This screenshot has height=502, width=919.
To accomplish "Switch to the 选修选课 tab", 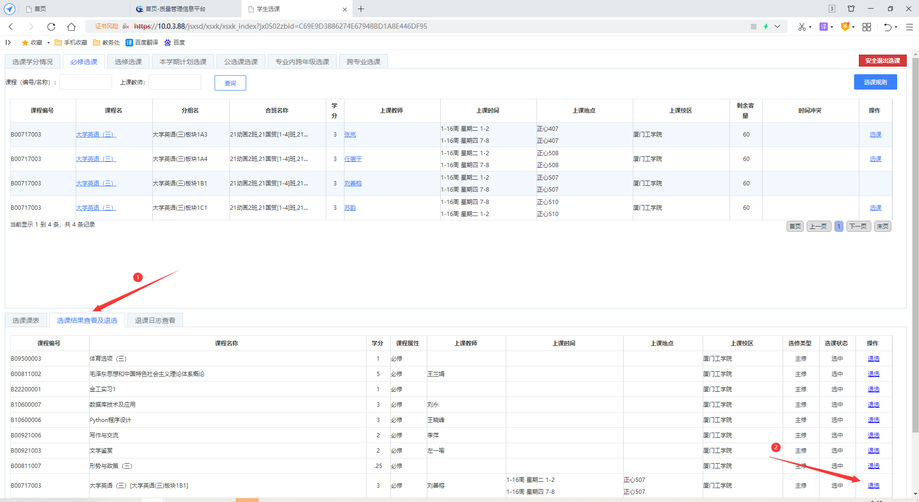I will [128, 62].
